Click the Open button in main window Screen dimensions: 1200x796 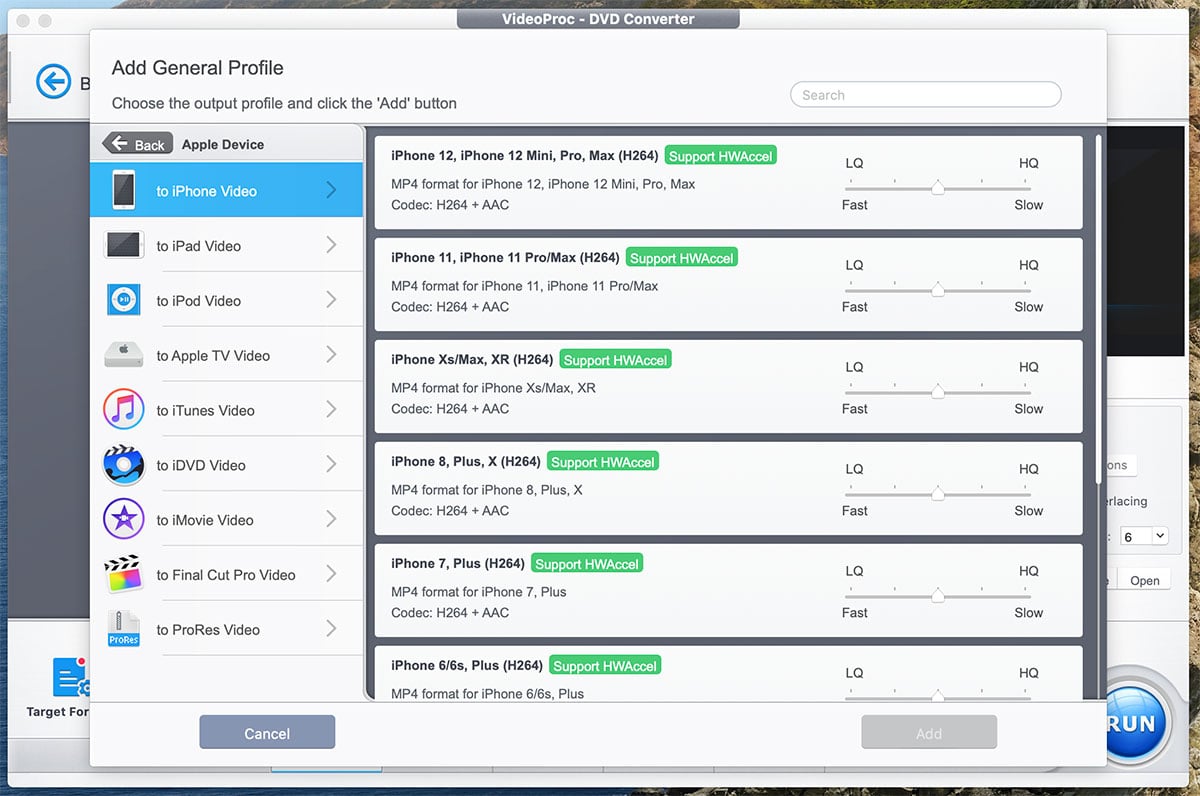tap(1145, 580)
